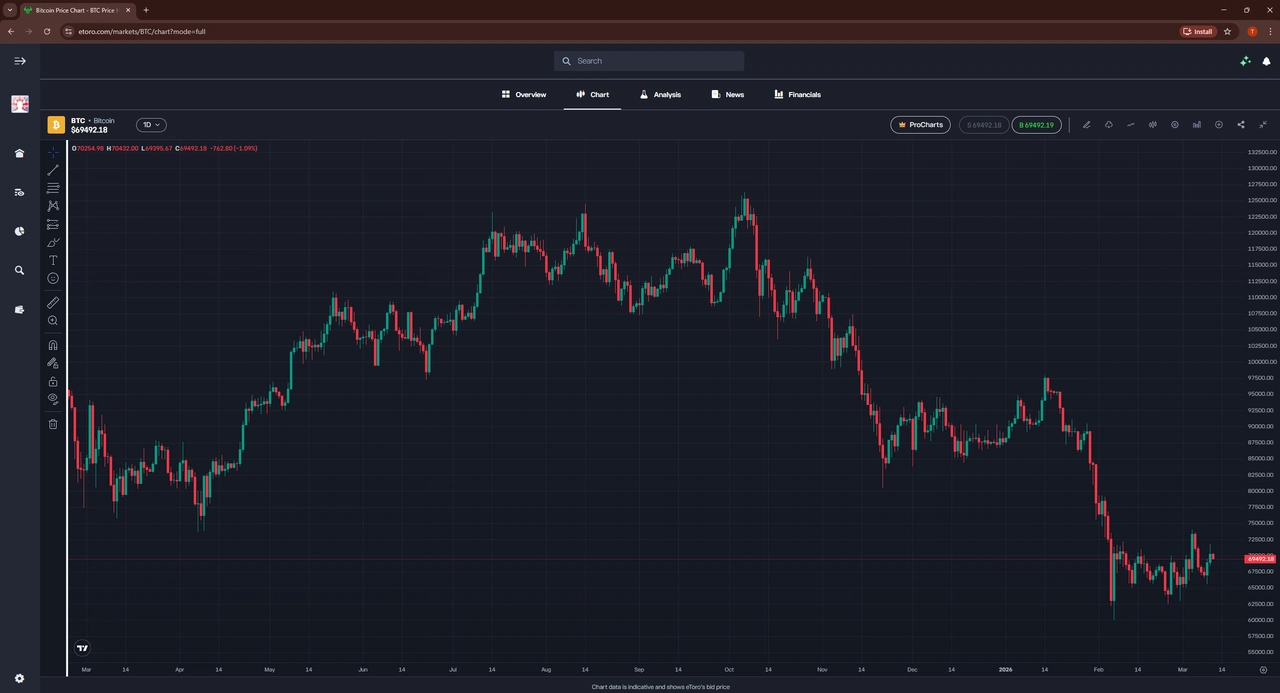Bookmark this page with star icon
1280x693 pixels.
coord(1228,31)
